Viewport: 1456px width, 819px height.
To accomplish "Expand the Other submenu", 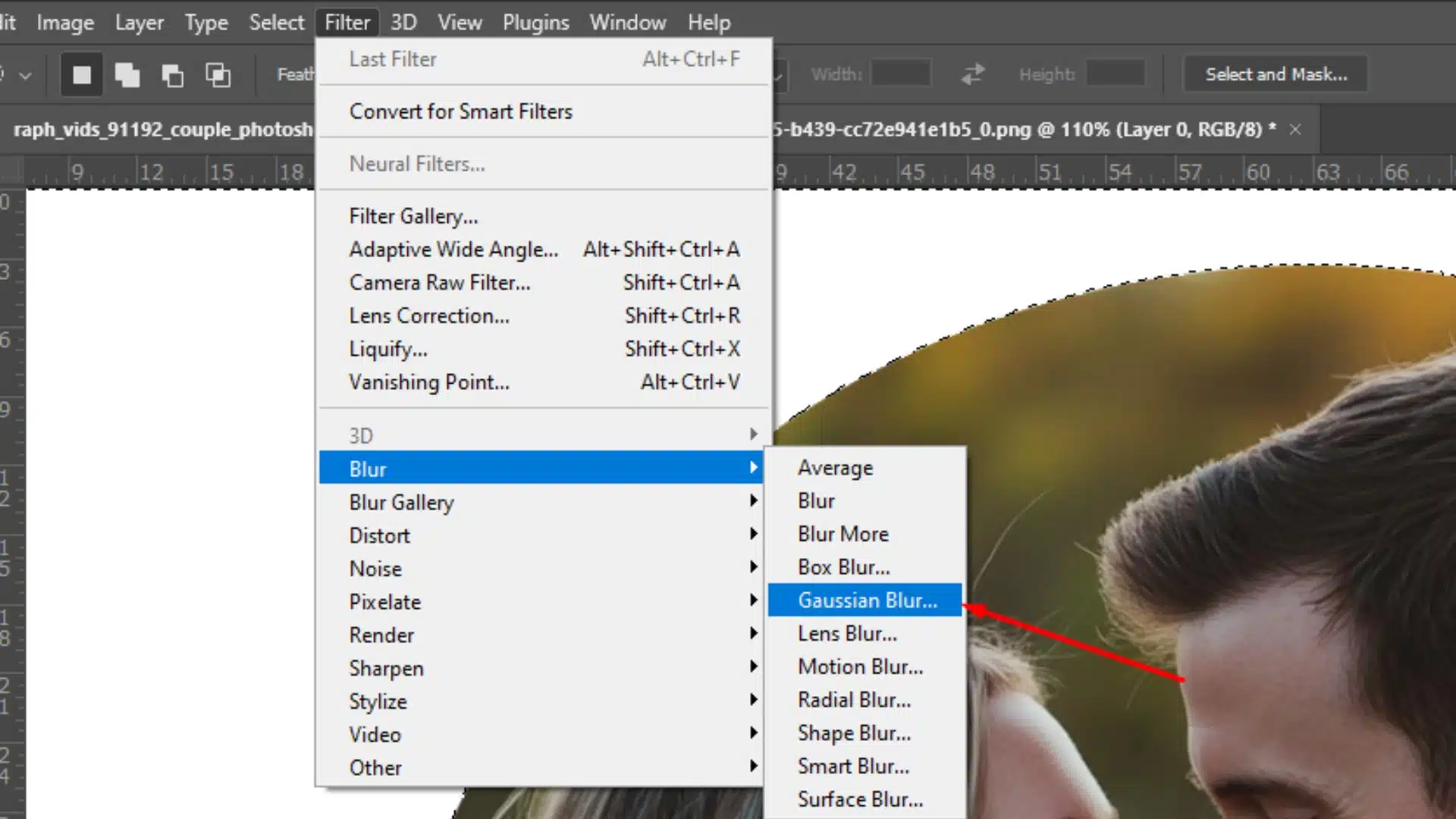I will pos(541,767).
